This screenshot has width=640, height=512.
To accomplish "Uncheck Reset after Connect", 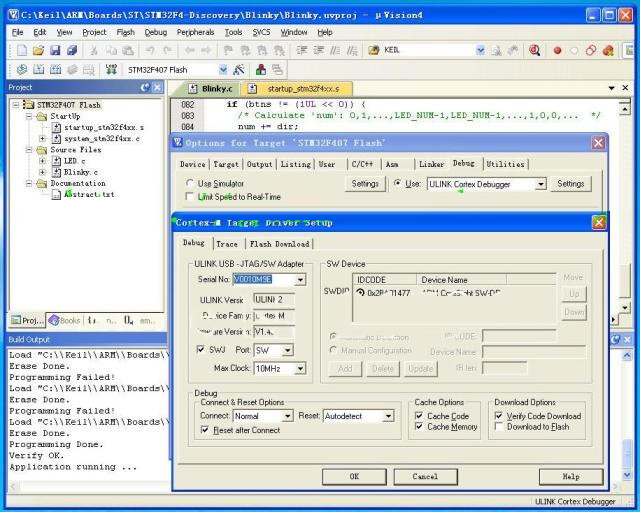I will pyautogui.click(x=206, y=430).
